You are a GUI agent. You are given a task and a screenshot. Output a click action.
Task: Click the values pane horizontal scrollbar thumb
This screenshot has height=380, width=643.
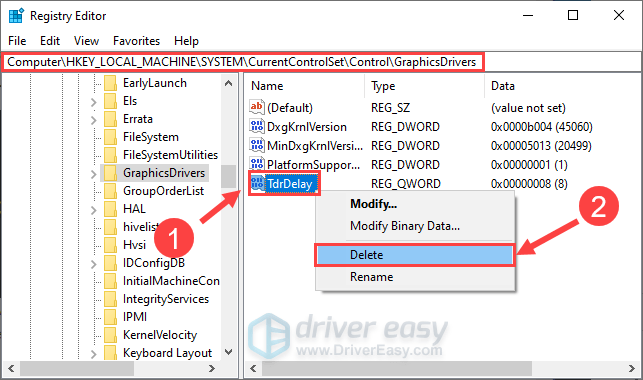pyautogui.click(x=397, y=369)
